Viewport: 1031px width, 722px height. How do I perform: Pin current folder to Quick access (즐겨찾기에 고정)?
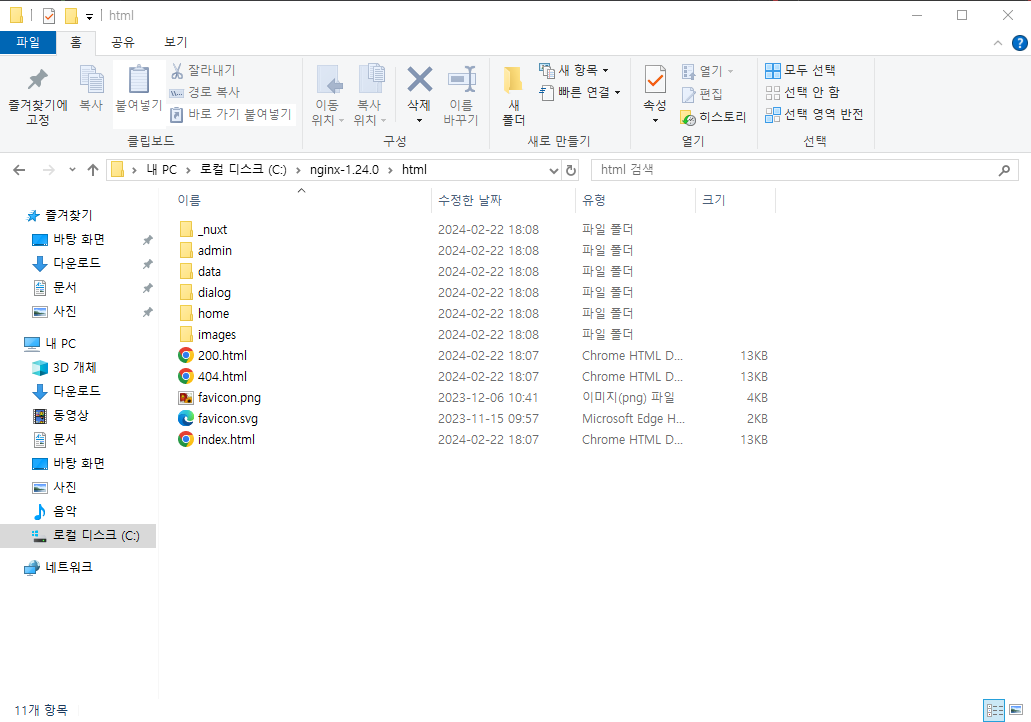pos(37,96)
